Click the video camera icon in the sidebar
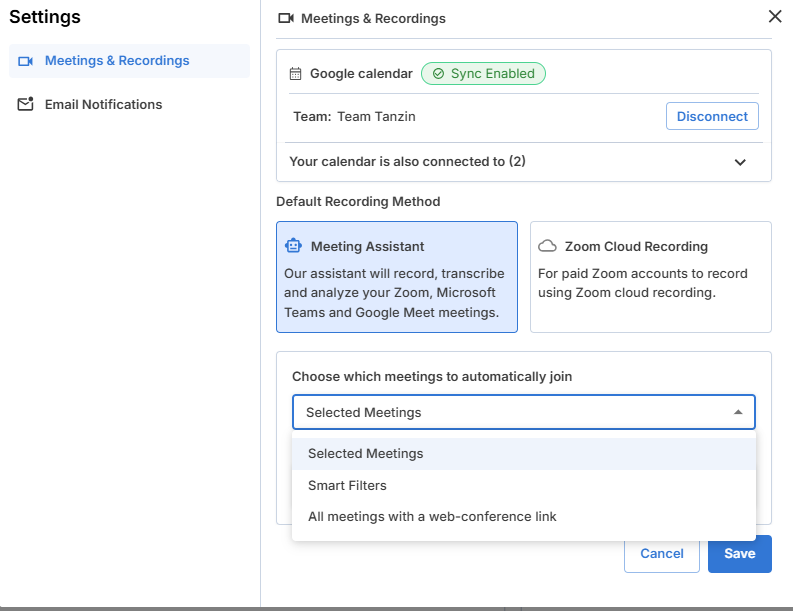 (x=25, y=61)
